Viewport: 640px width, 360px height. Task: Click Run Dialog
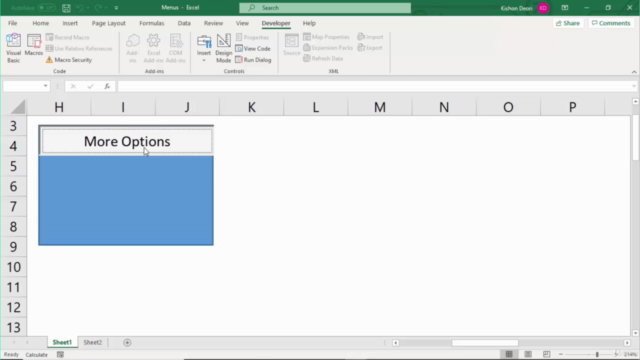(253, 60)
